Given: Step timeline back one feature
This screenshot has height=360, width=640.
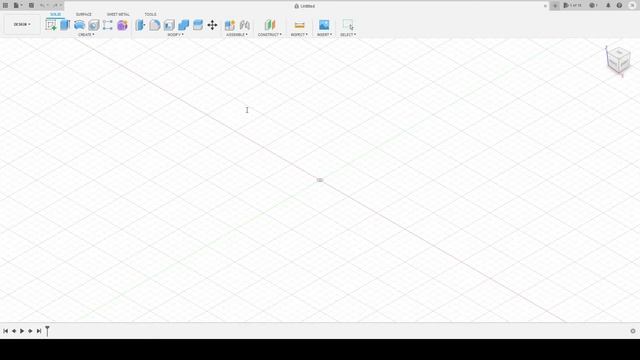Looking at the screenshot, I should pyautogui.click(x=14, y=331).
